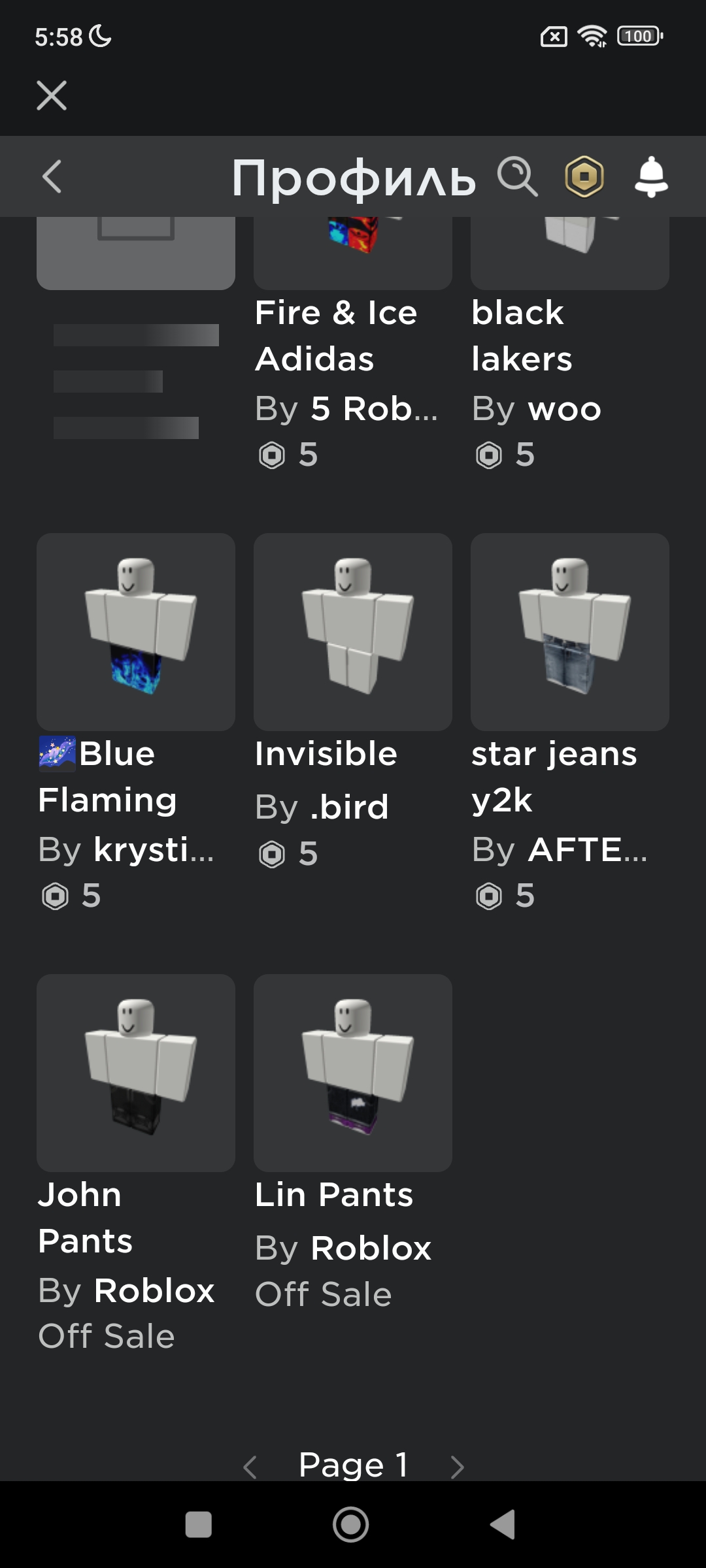Tap the Android home button

(351, 1525)
